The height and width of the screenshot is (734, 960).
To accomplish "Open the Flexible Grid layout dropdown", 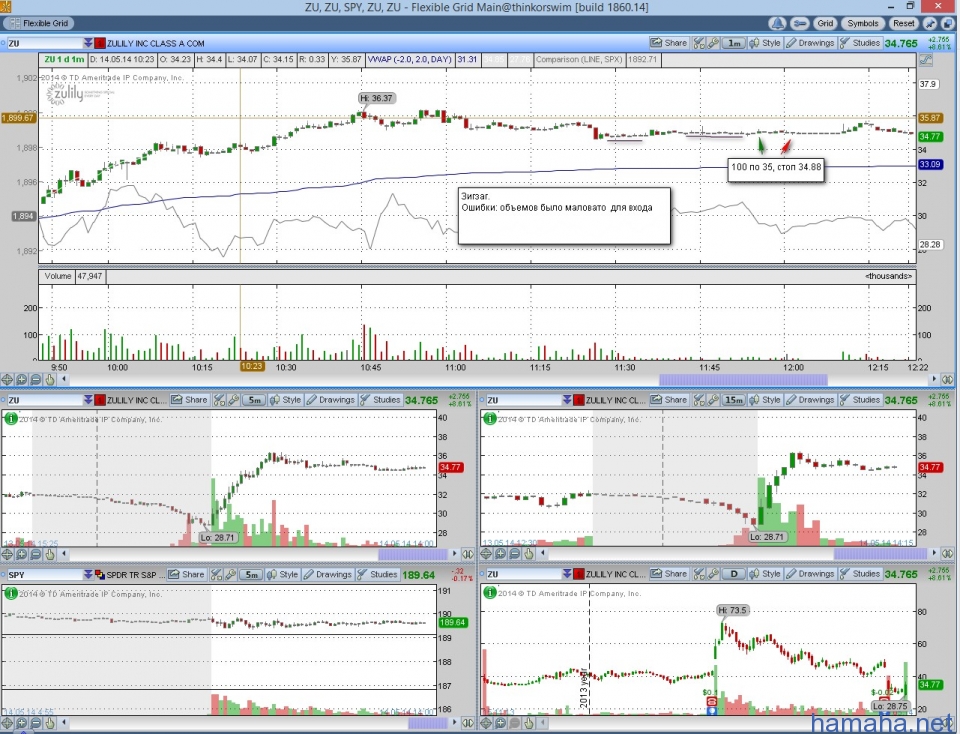I will click(39, 23).
